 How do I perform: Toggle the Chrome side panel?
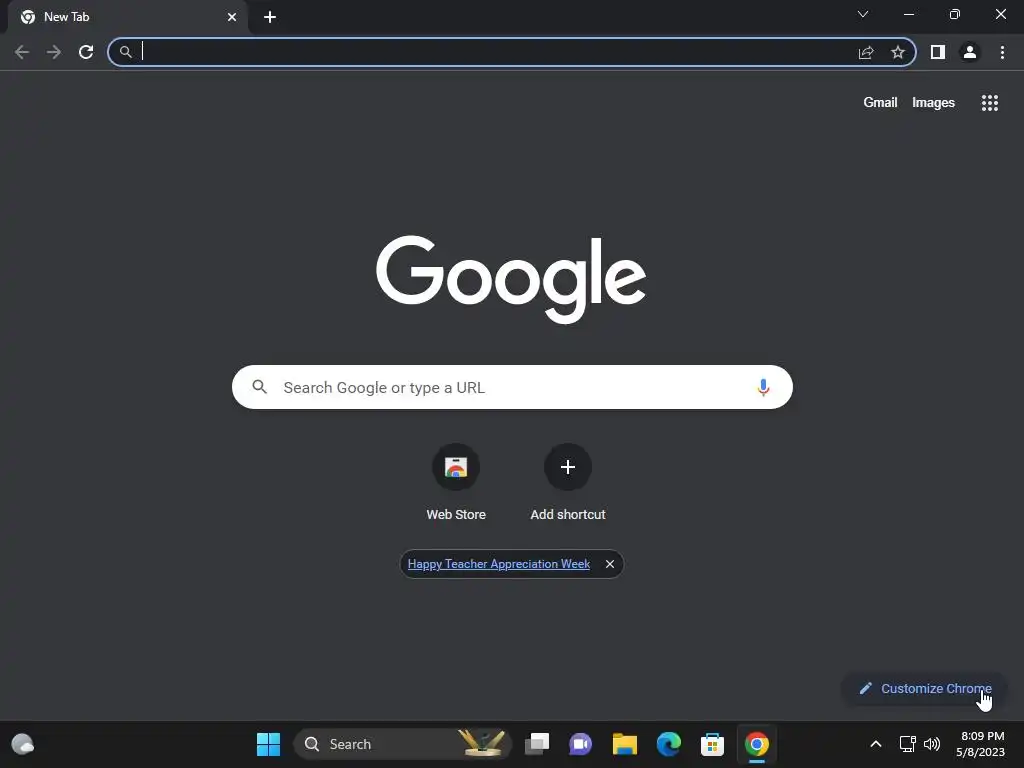(x=938, y=52)
